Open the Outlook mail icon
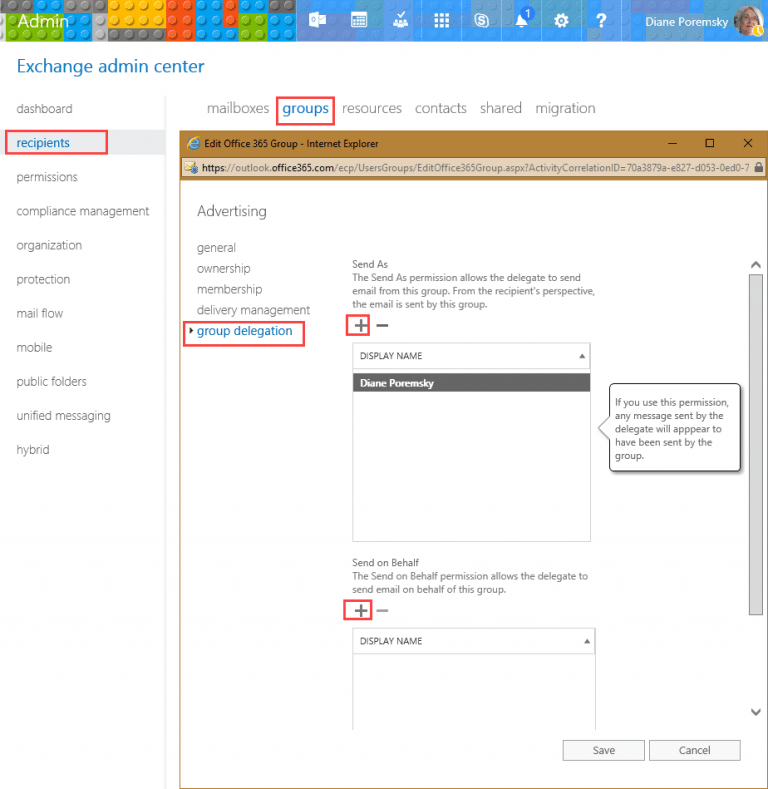Image resolution: width=768 pixels, height=789 pixels. click(x=318, y=20)
